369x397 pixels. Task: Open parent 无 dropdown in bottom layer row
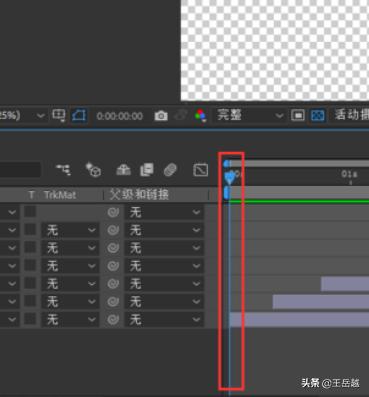tap(164, 319)
